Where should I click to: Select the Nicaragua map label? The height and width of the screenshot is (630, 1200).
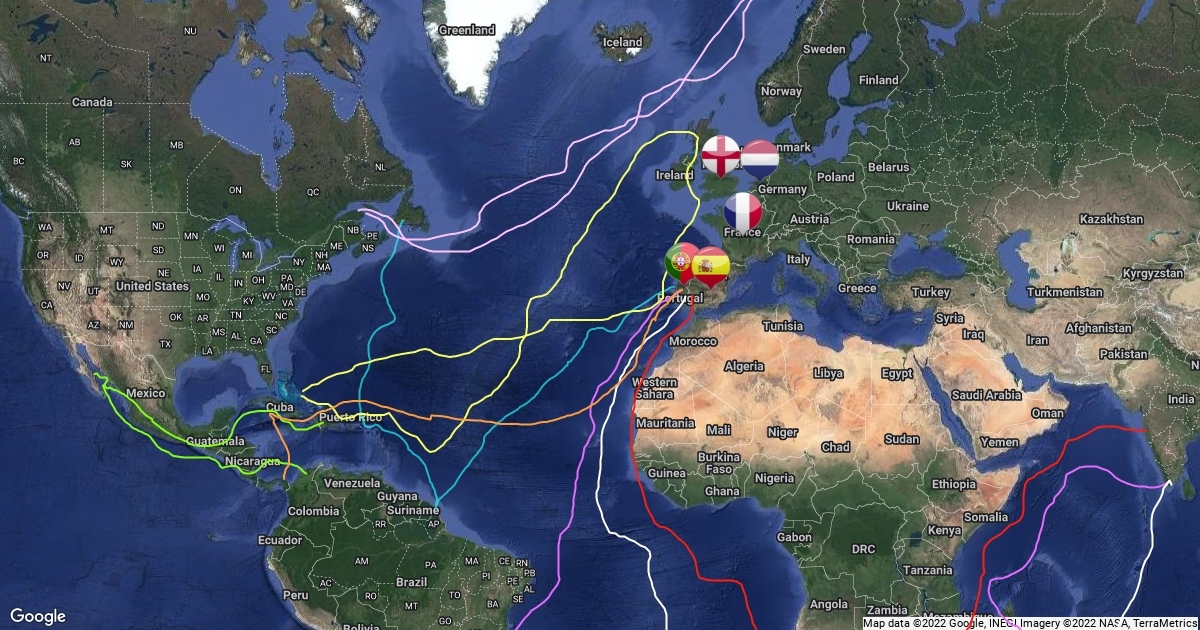(x=252, y=462)
